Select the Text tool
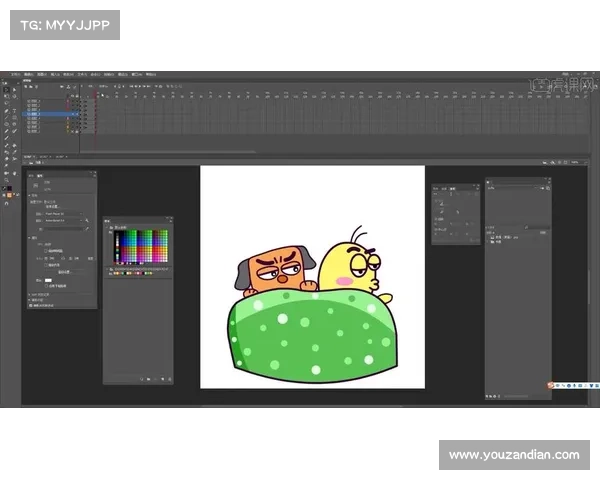The image size is (600, 480). coord(14,111)
